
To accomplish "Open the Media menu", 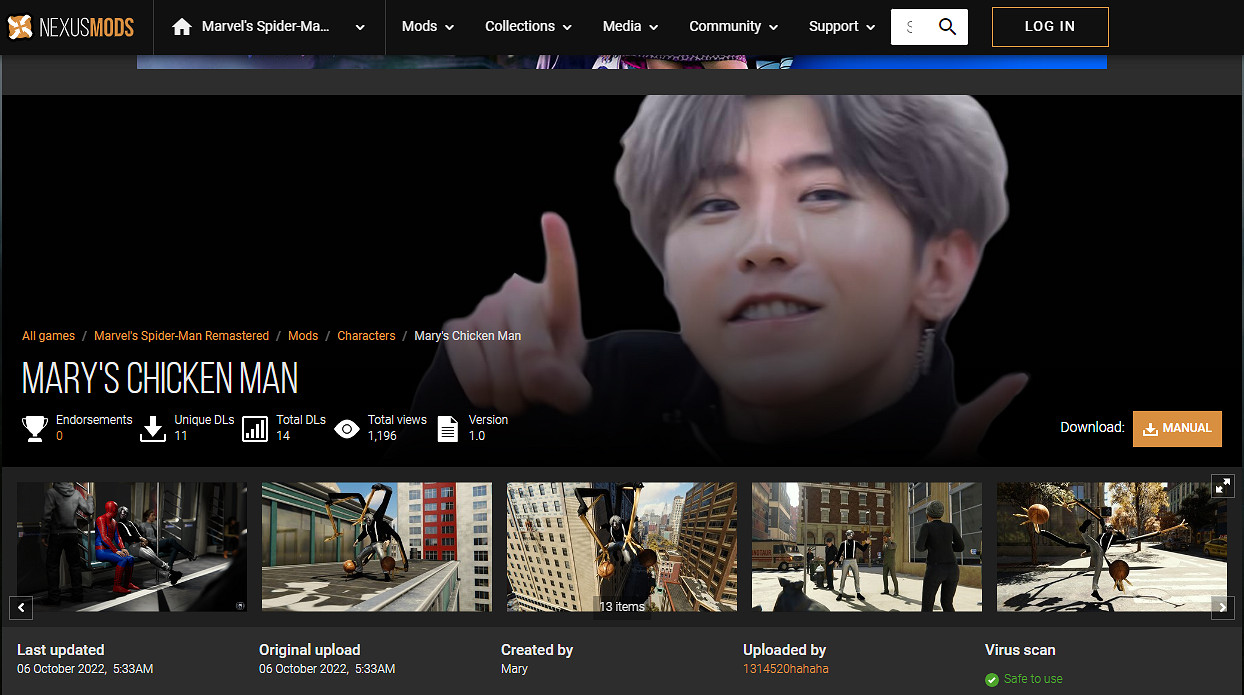I will 630,27.
